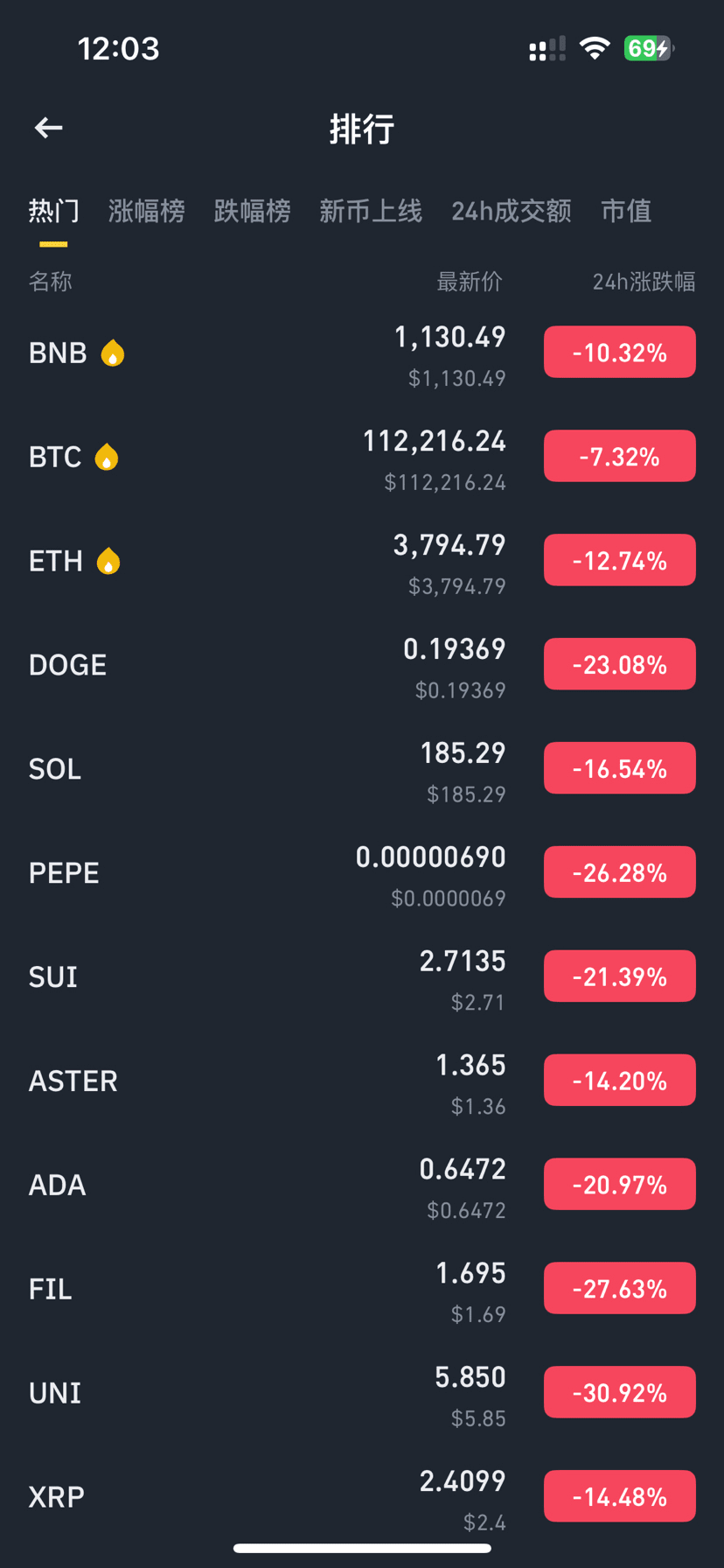This screenshot has height=1568, width=724.
Task: Tap the battery indicator icon
Action: 648,48
